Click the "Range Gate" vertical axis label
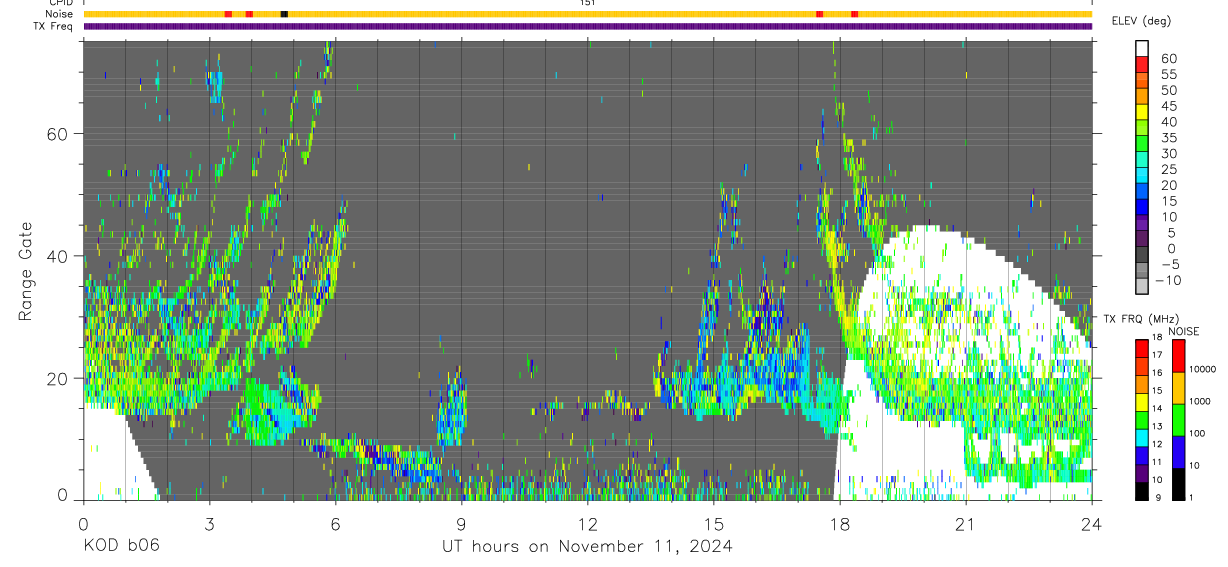1228x567 pixels. 24,271
